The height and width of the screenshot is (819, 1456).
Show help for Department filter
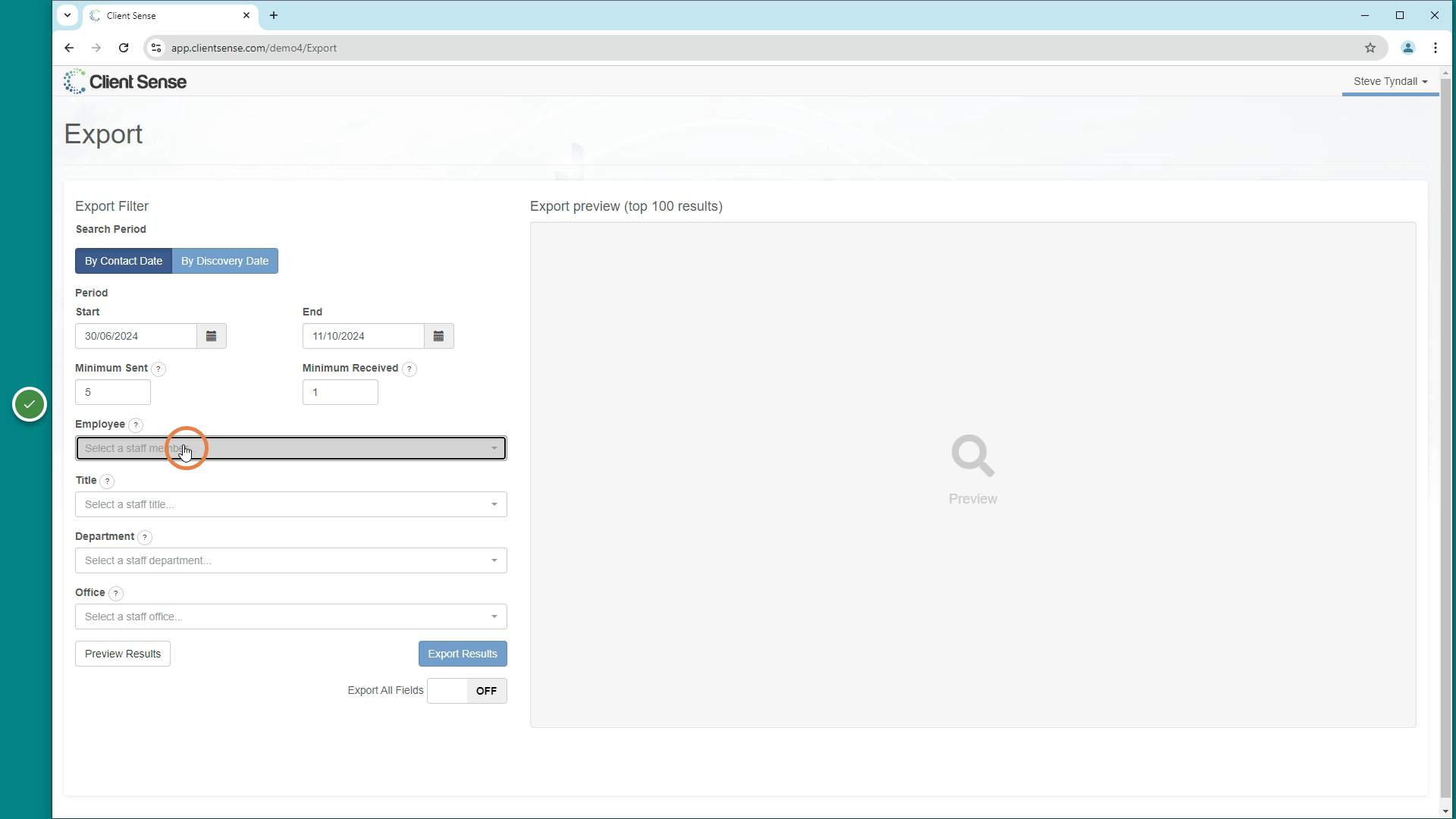click(145, 538)
